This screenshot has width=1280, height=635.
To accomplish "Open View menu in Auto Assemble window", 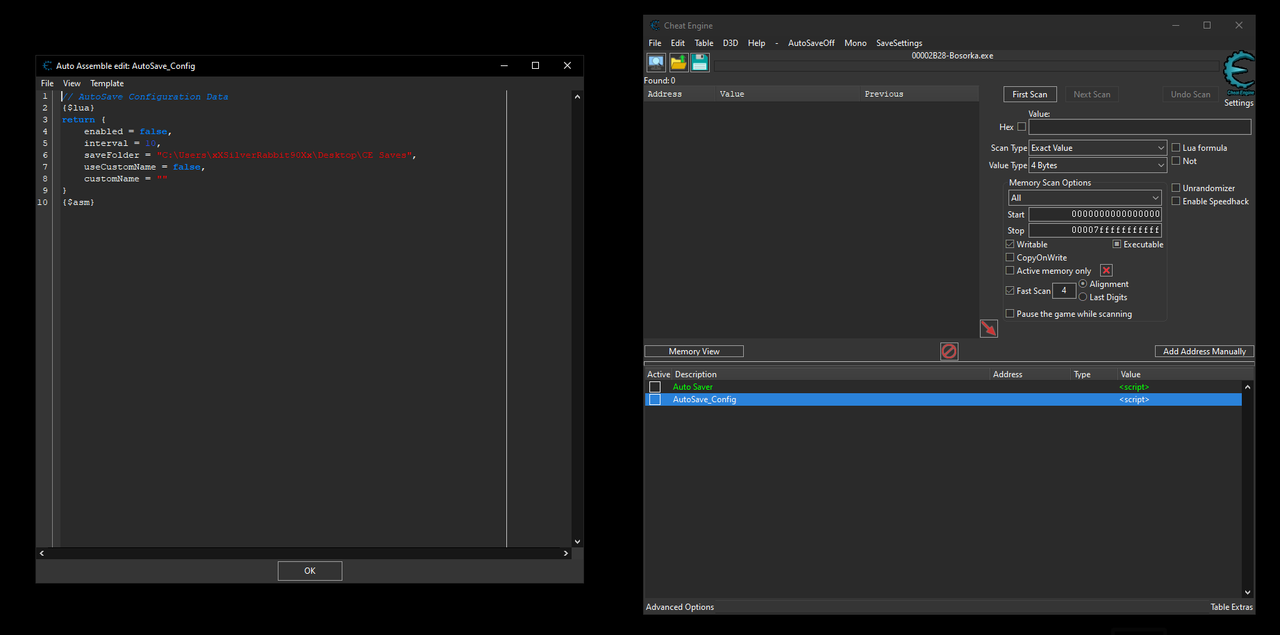I will tap(72, 84).
